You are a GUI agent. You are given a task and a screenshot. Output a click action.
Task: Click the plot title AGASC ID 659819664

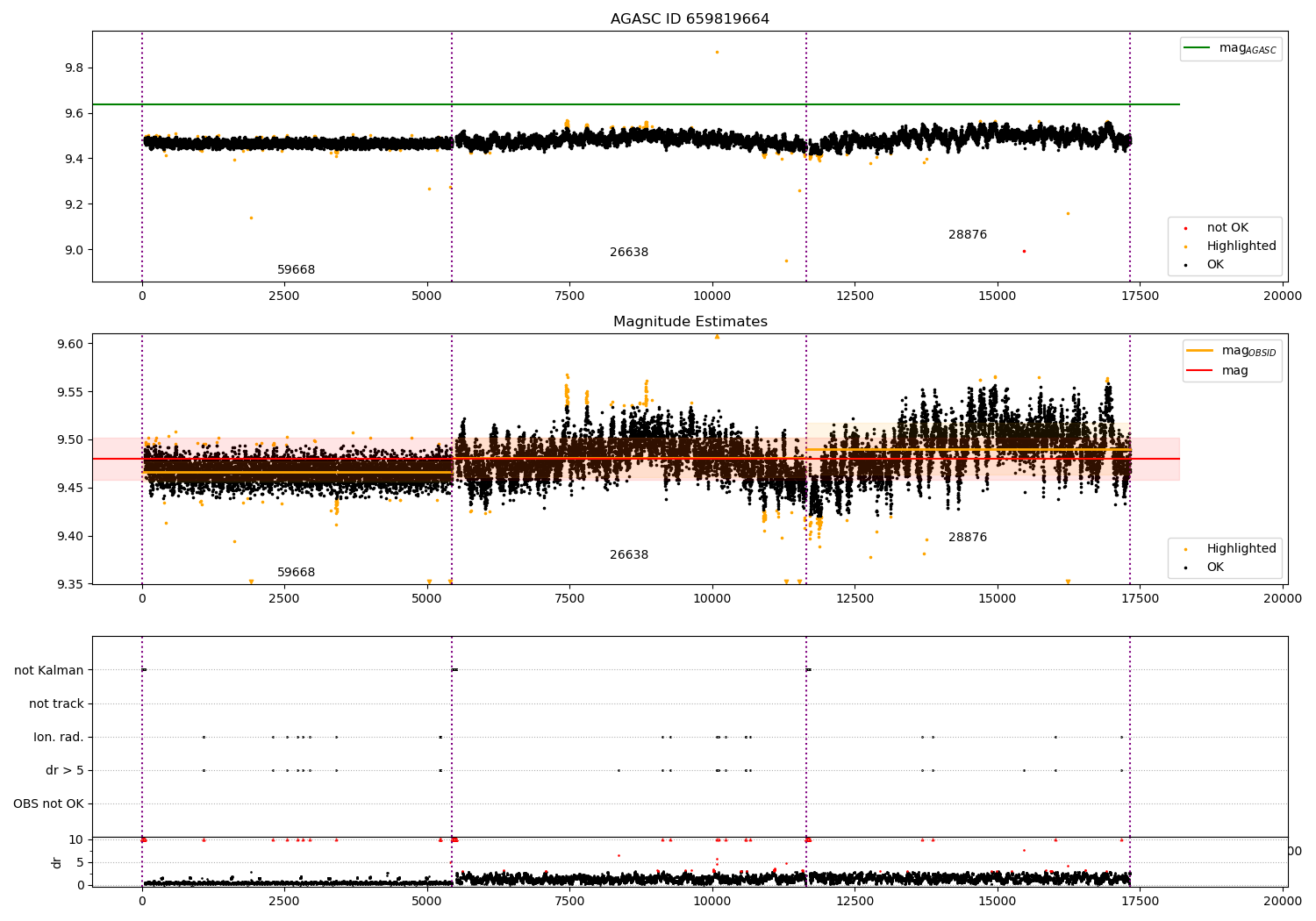coord(690,19)
